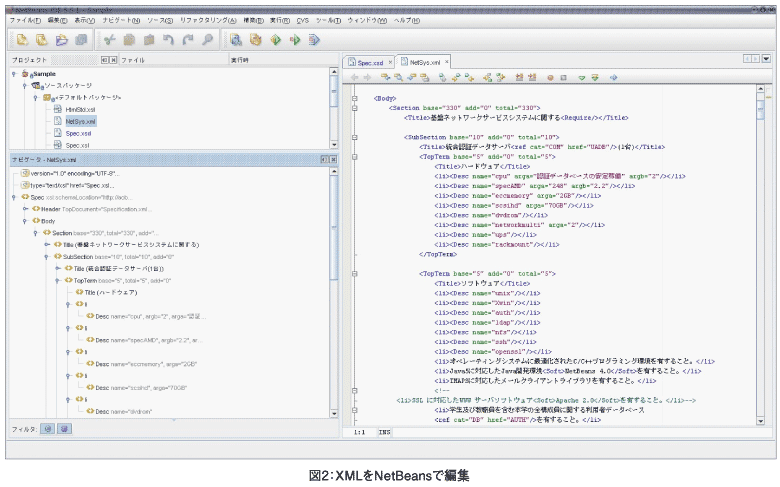Close the NetSys.xml tab
780x487 pixels.
tap(447, 62)
